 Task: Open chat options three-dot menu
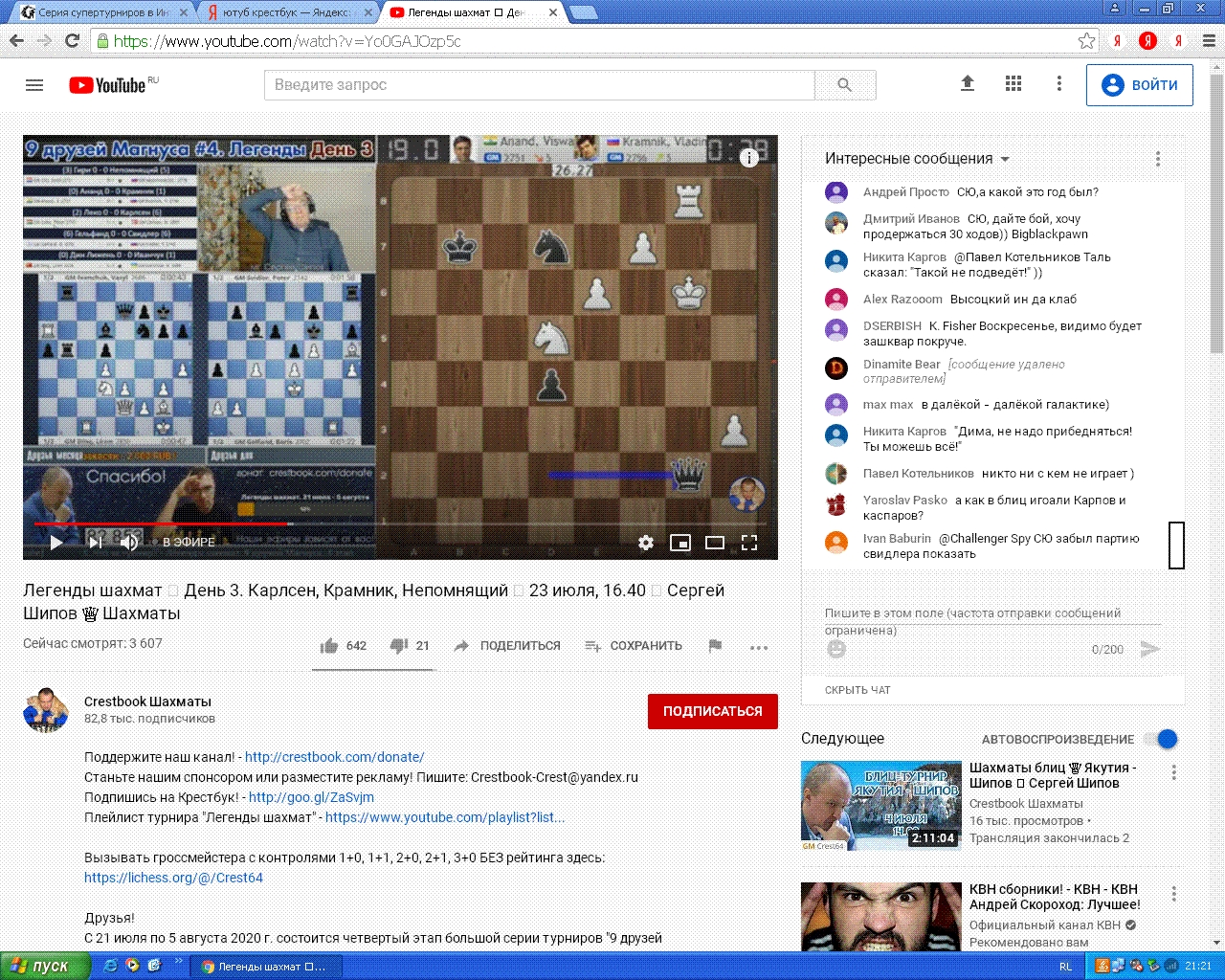tap(1157, 159)
